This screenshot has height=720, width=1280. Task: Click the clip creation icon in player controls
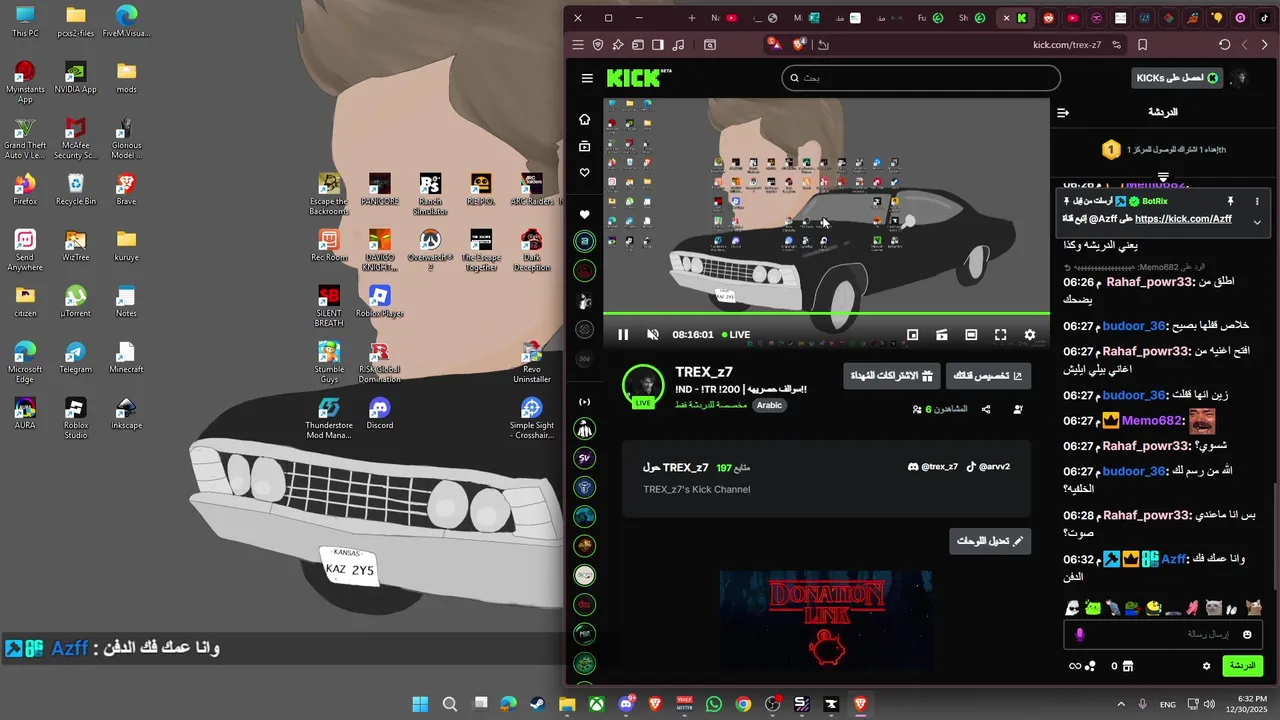[x=941, y=335]
